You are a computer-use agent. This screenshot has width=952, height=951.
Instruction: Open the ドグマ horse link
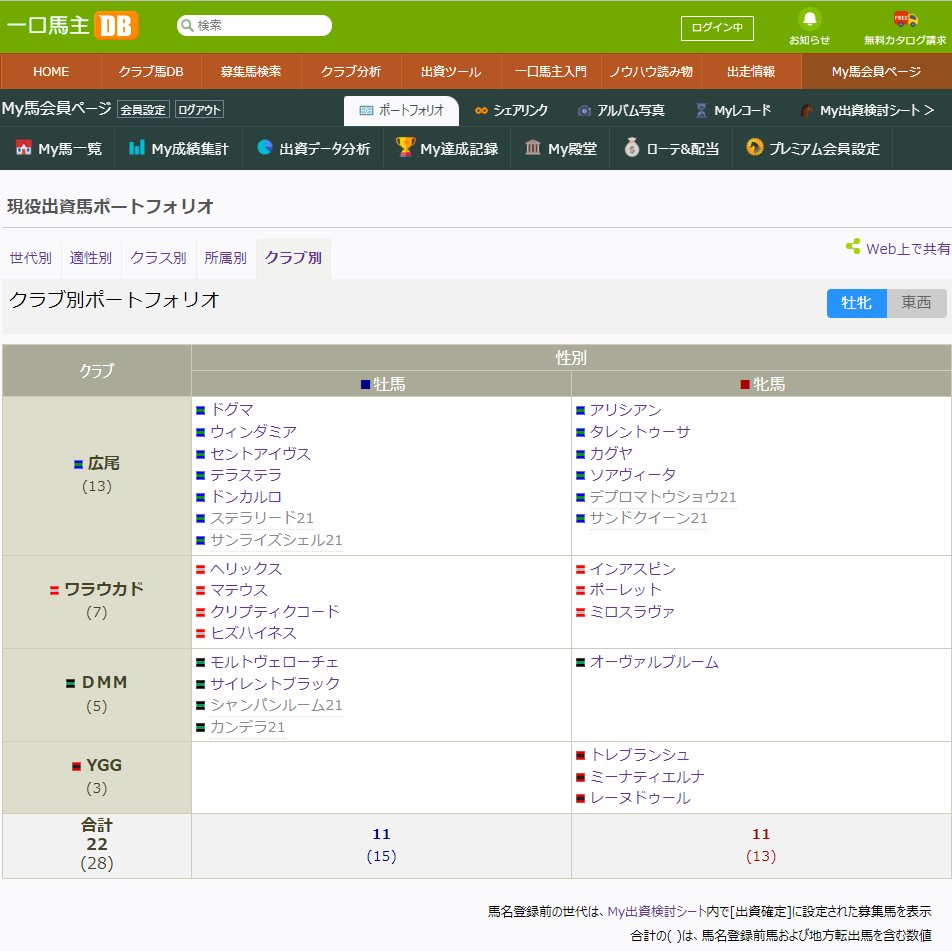click(x=230, y=409)
